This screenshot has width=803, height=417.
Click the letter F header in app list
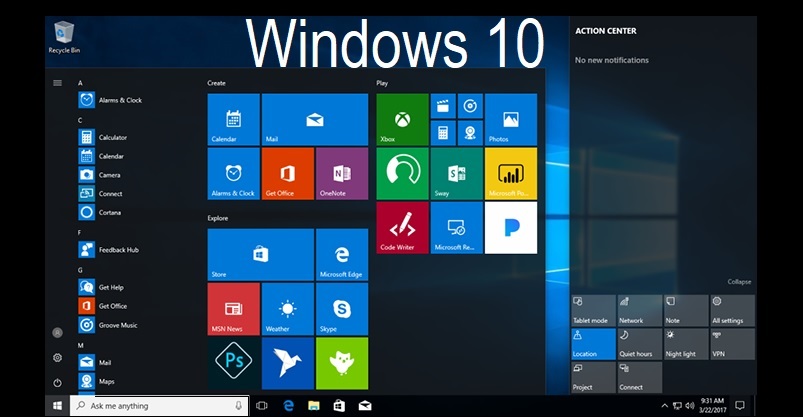tap(80, 233)
